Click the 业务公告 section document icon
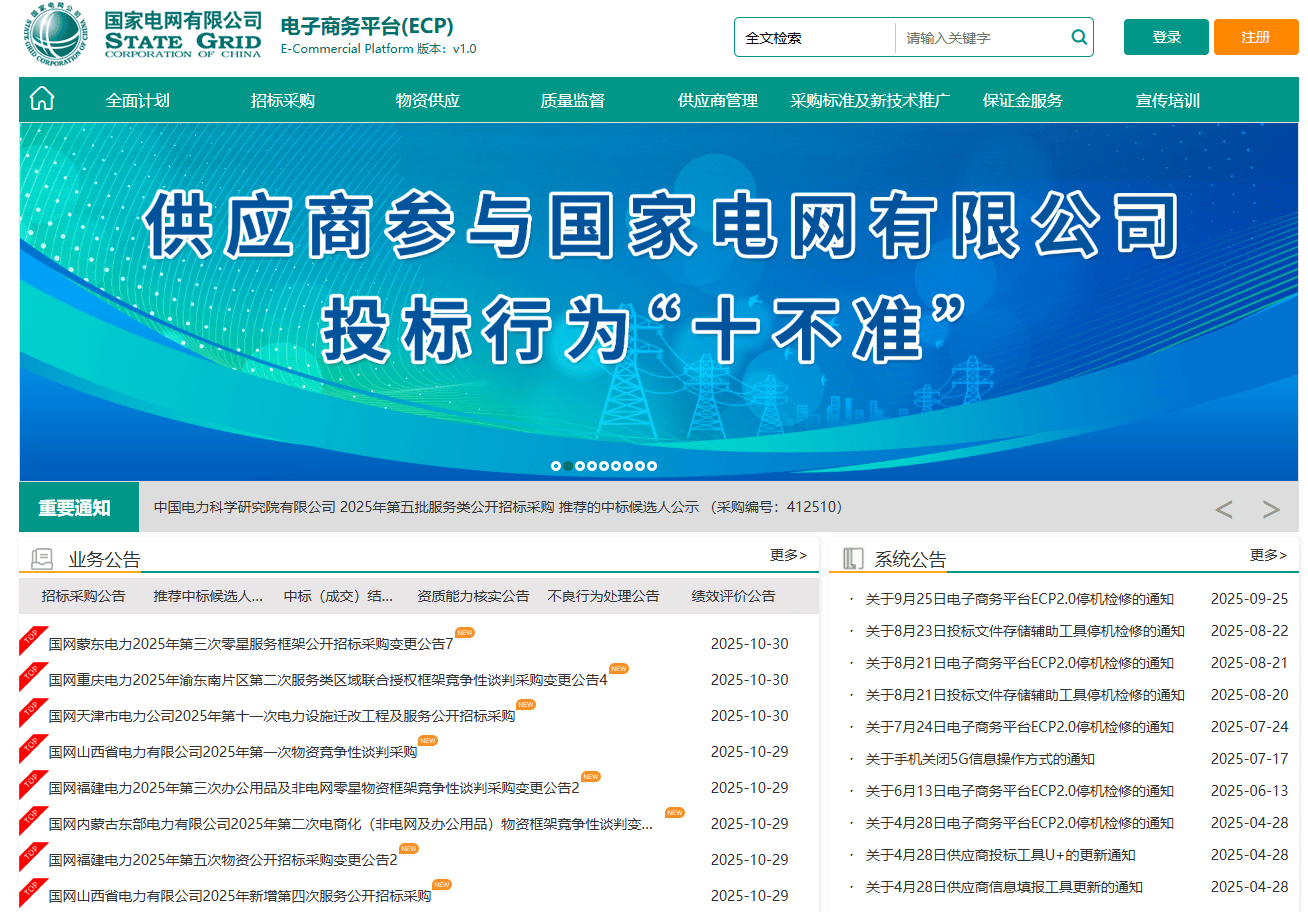The image size is (1308, 912). point(42,559)
